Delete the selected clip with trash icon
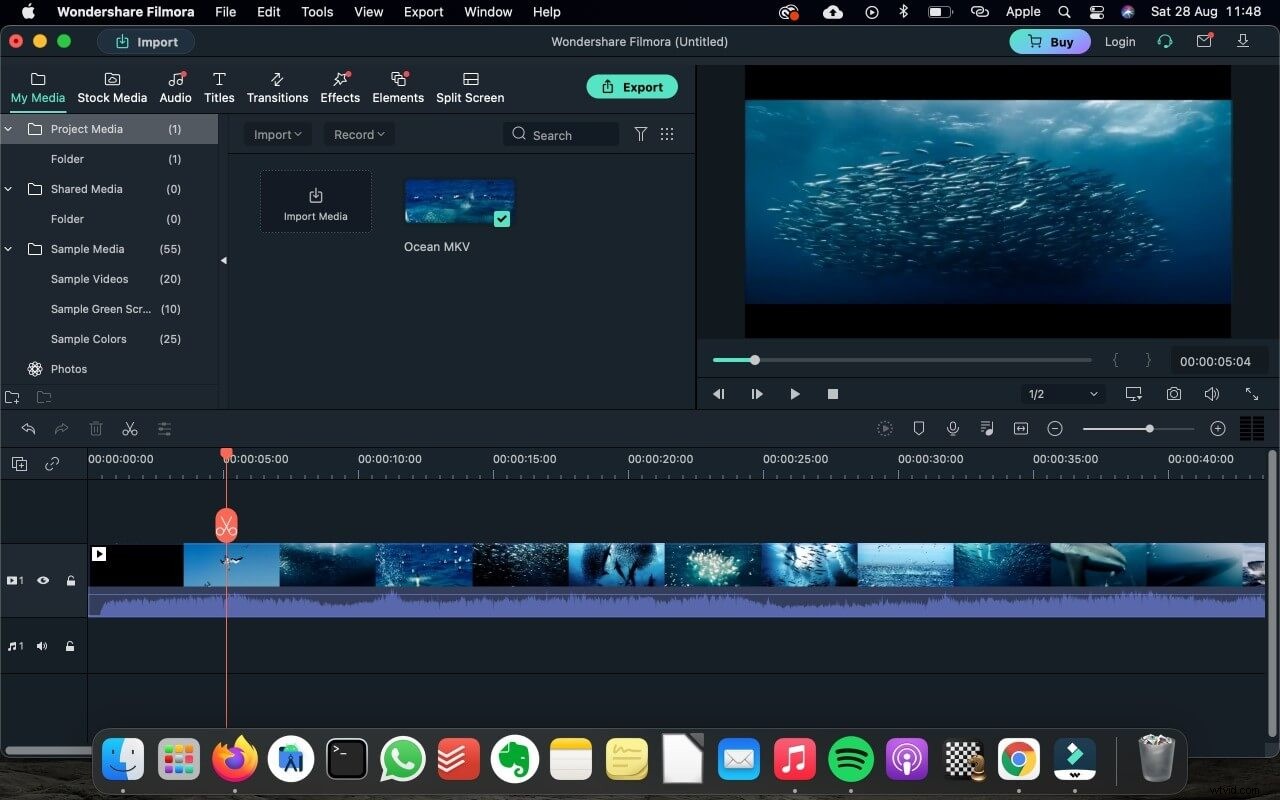 pyautogui.click(x=95, y=428)
